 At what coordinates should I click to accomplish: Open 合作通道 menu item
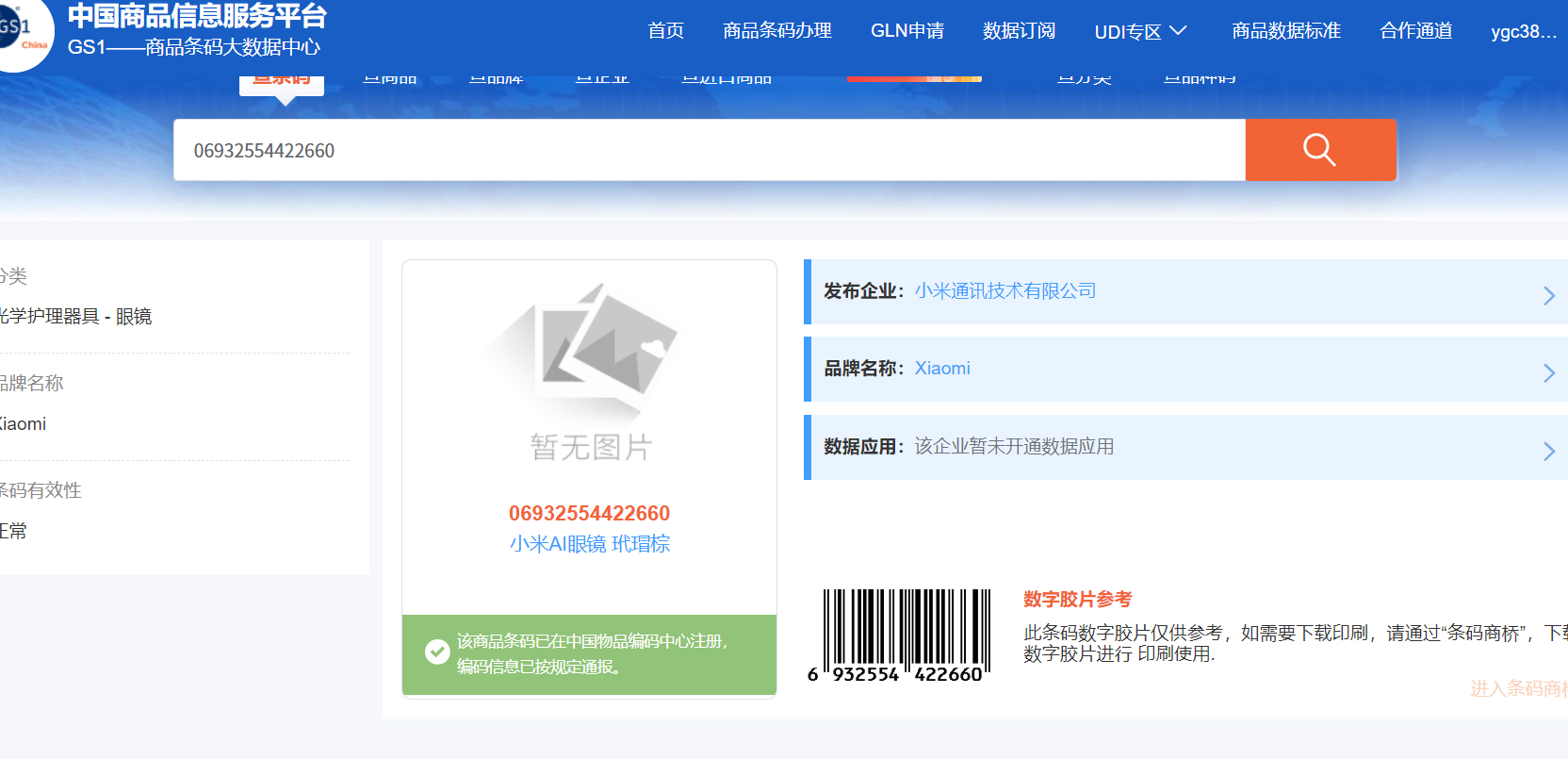[1416, 30]
